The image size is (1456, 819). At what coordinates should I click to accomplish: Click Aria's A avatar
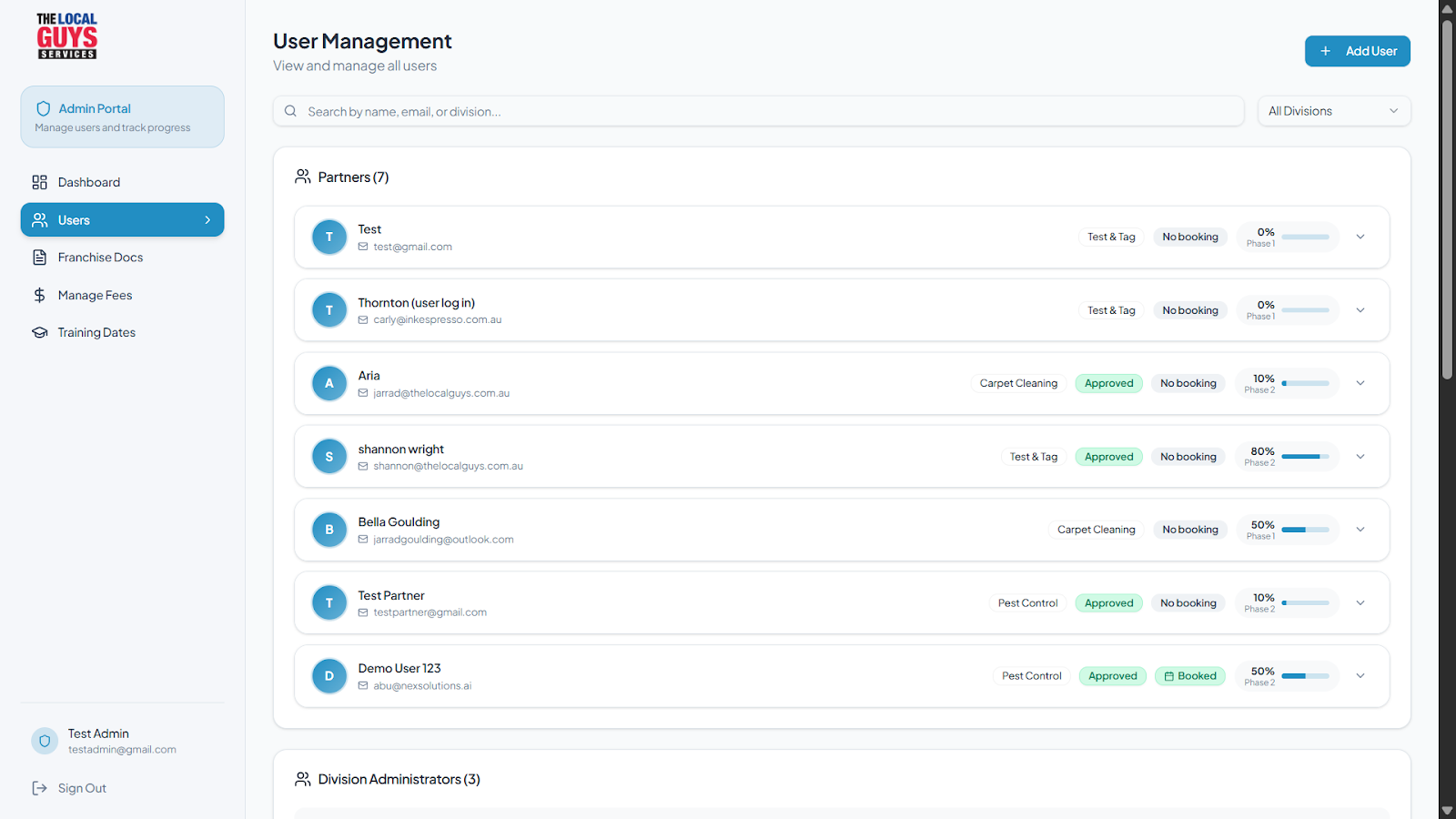[329, 383]
